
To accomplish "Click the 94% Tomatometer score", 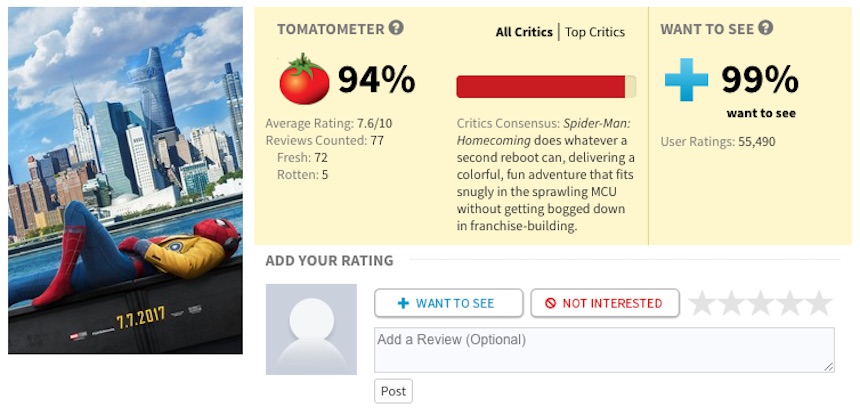I will coord(376,80).
